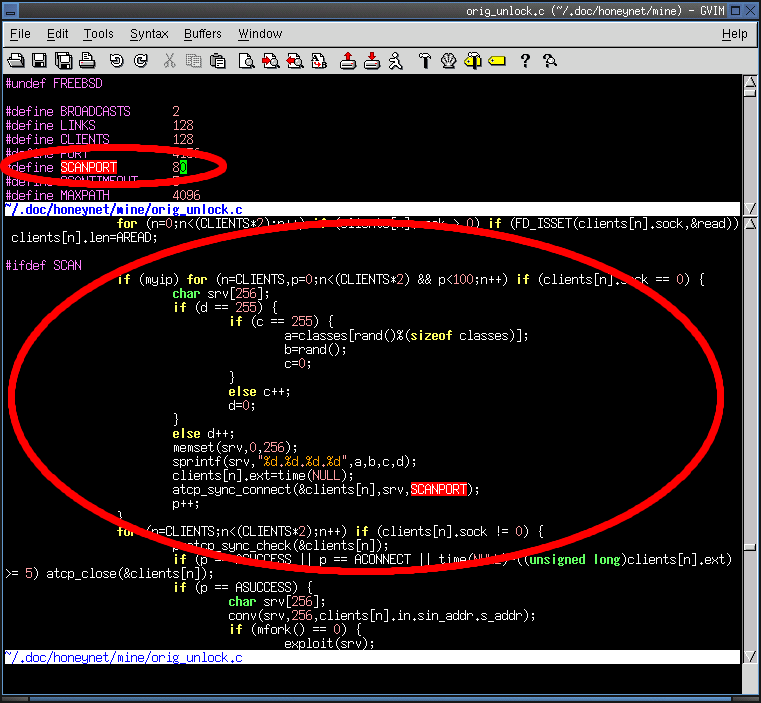Click lower pane scrollbar up arrow

pos(750,223)
